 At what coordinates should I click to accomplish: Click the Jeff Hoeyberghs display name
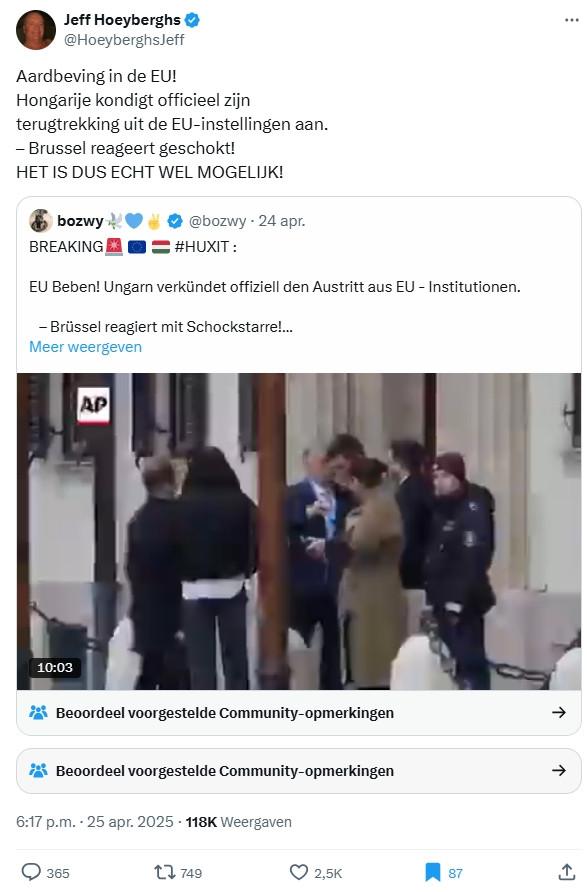(122, 20)
